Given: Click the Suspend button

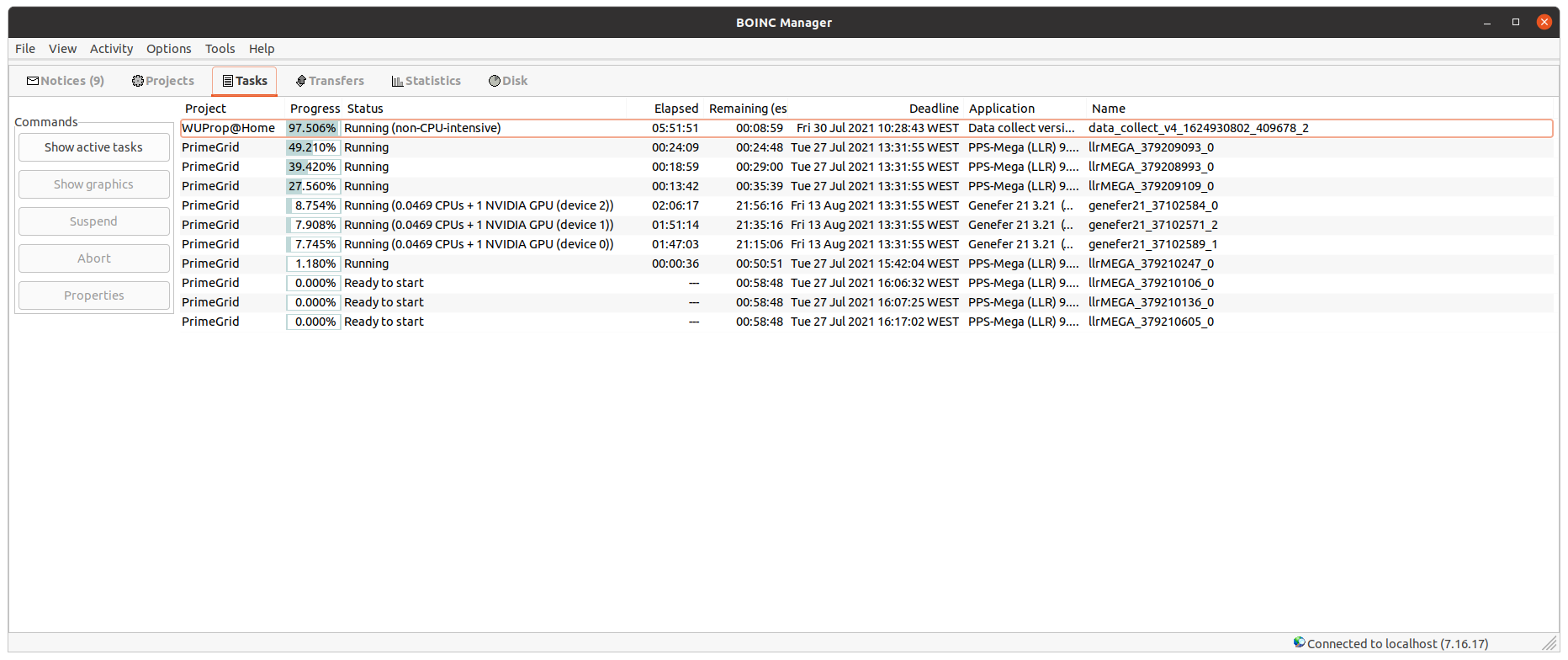Looking at the screenshot, I should click(93, 221).
